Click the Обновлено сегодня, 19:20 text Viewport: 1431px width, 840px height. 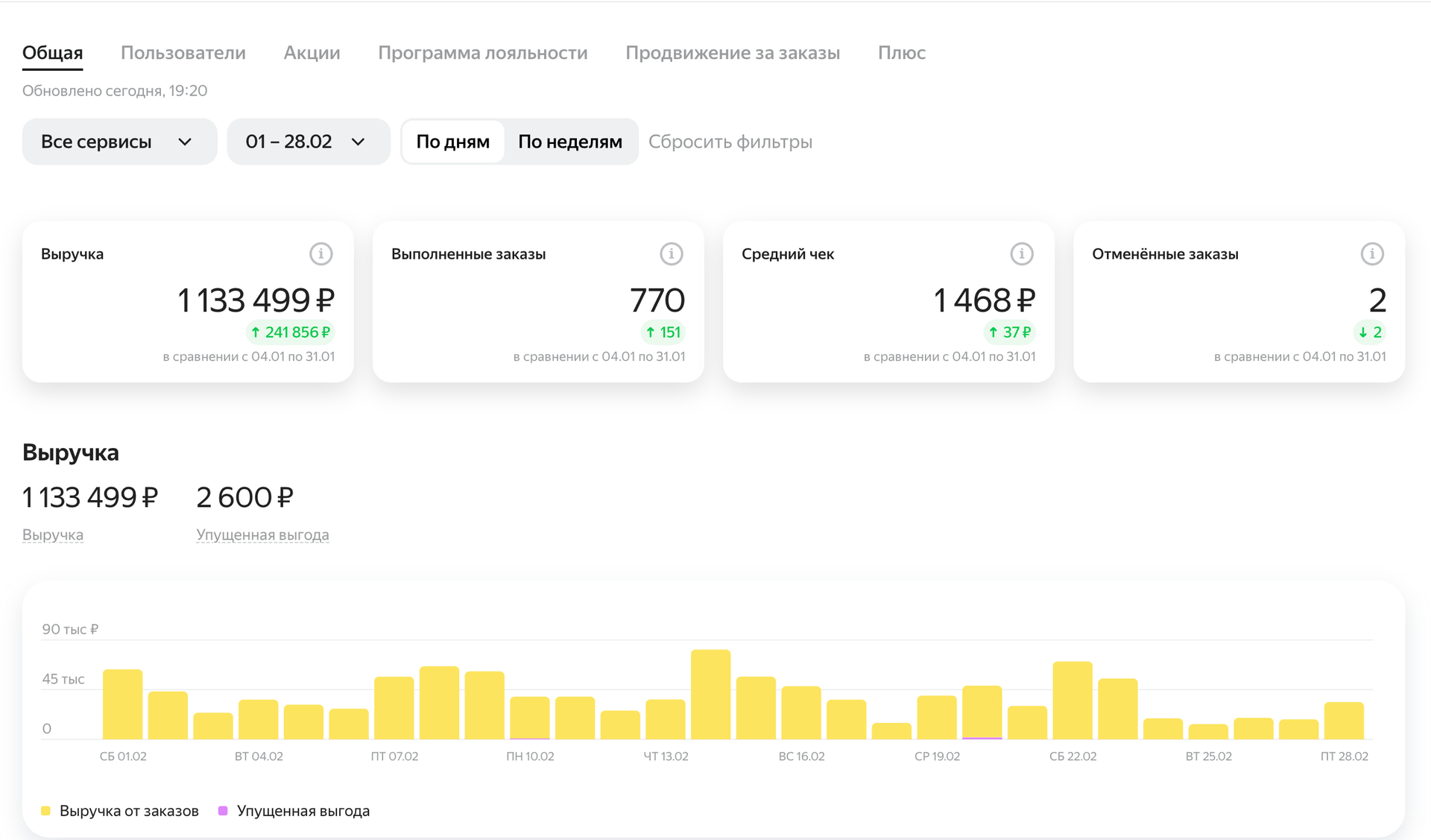[115, 91]
